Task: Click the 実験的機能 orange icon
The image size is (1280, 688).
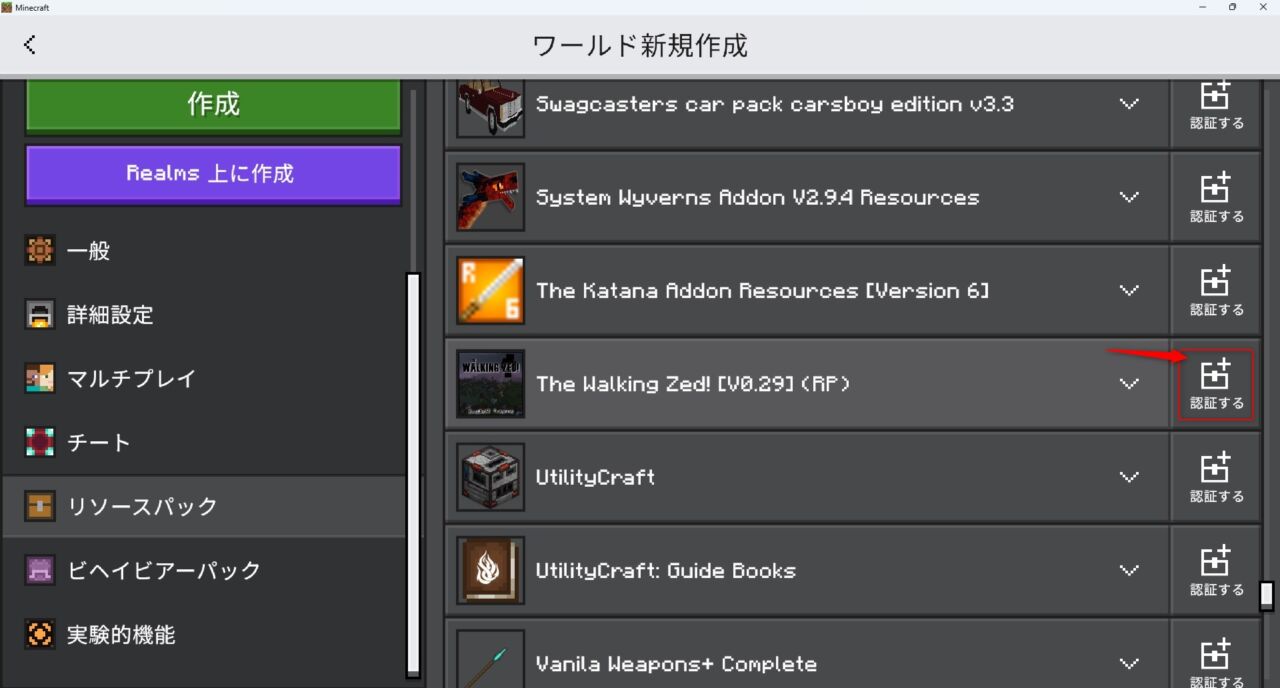Action: [x=40, y=635]
